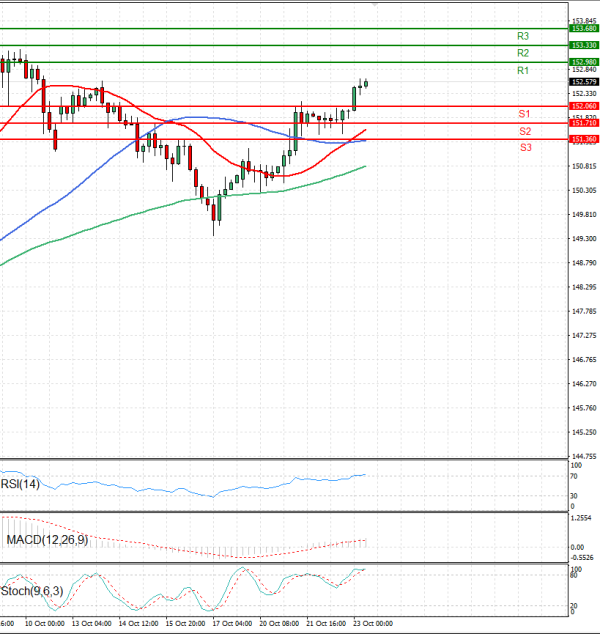Select the 14 Oct 12:00 time axis label

[x=138, y=623]
